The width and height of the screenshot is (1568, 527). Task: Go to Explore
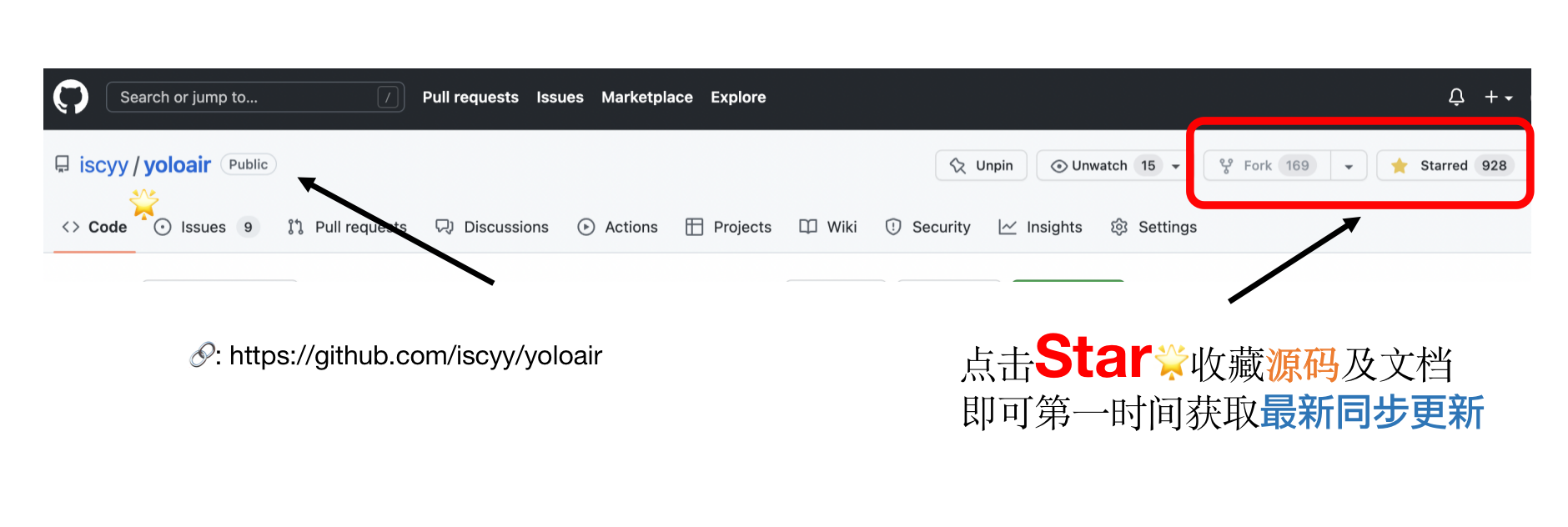tap(738, 98)
